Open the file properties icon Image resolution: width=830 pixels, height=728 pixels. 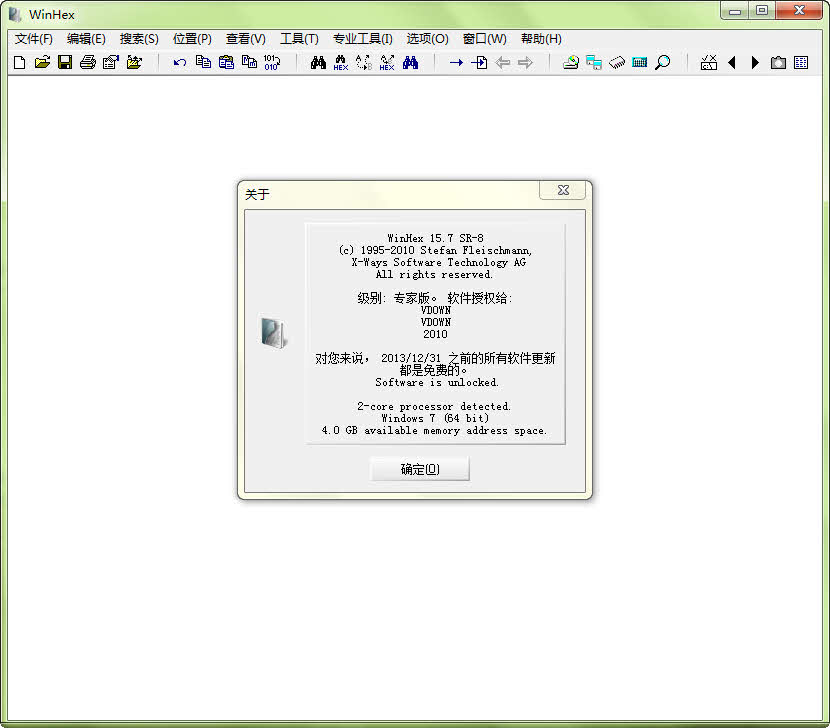point(111,62)
